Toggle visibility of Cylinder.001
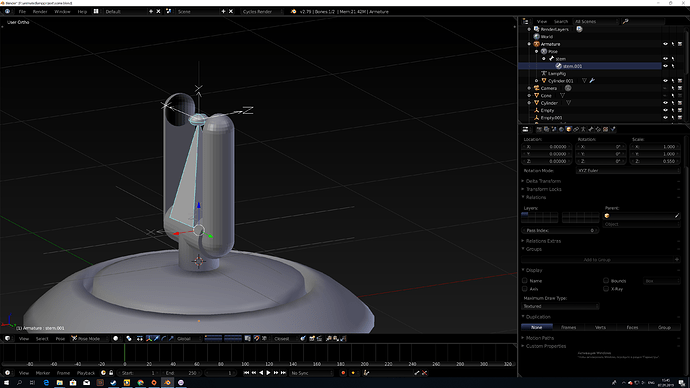This screenshot has width=690, height=388. (665, 81)
